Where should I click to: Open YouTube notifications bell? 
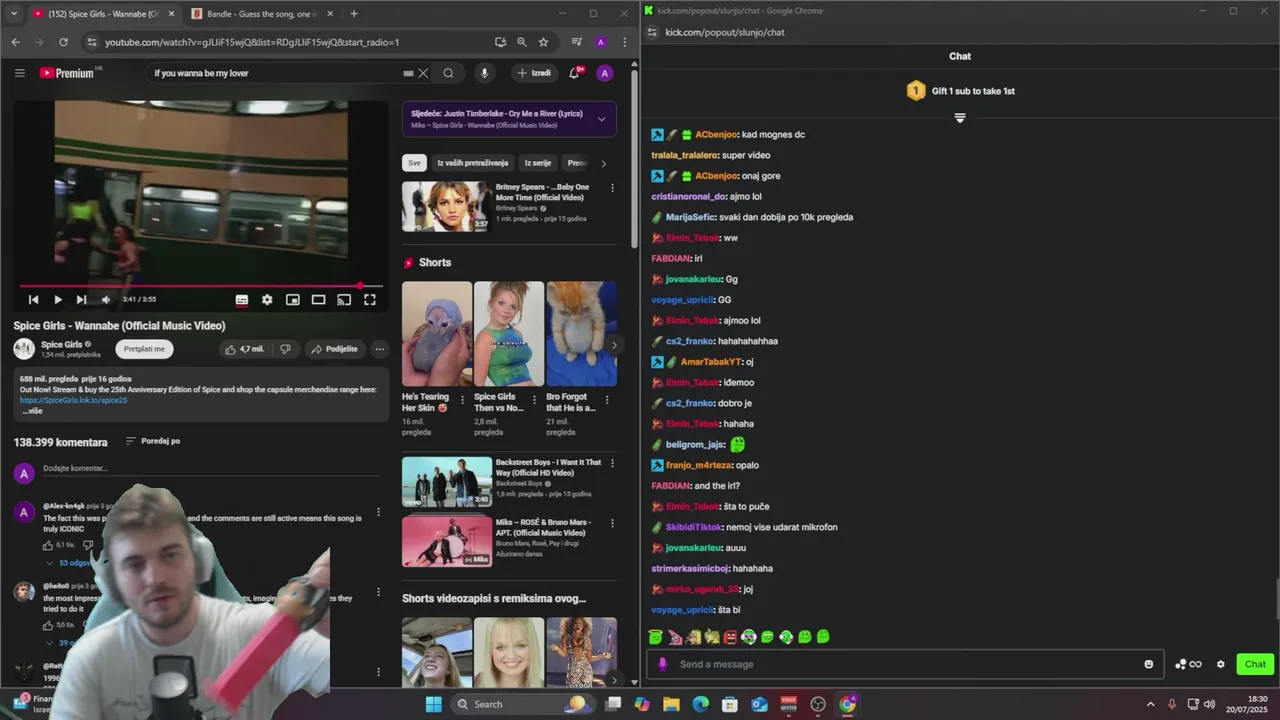click(x=575, y=73)
